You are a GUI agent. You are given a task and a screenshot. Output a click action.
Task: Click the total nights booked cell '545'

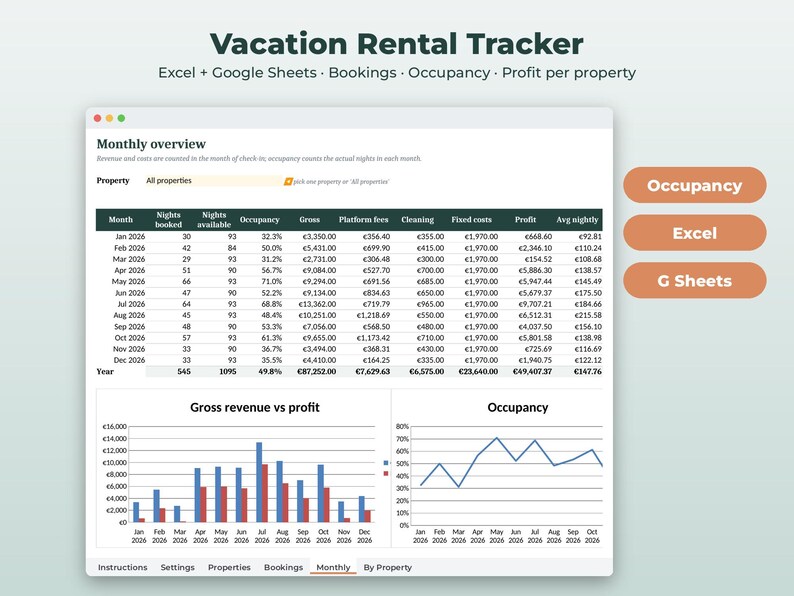[x=184, y=372]
